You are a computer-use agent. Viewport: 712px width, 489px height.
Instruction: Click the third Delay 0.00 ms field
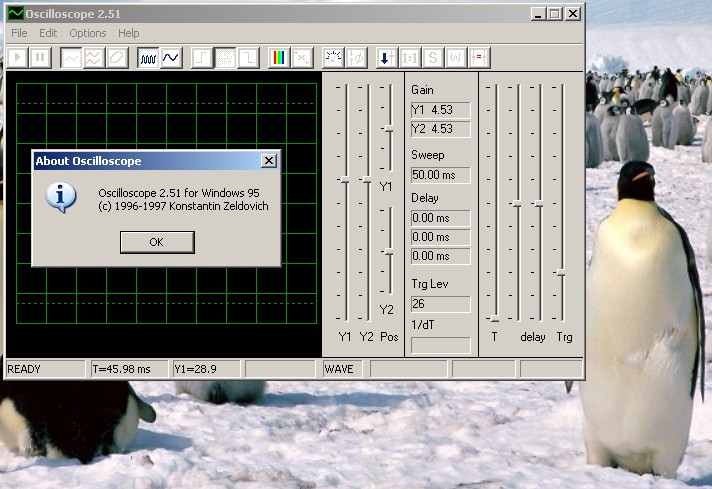click(440, 256)
